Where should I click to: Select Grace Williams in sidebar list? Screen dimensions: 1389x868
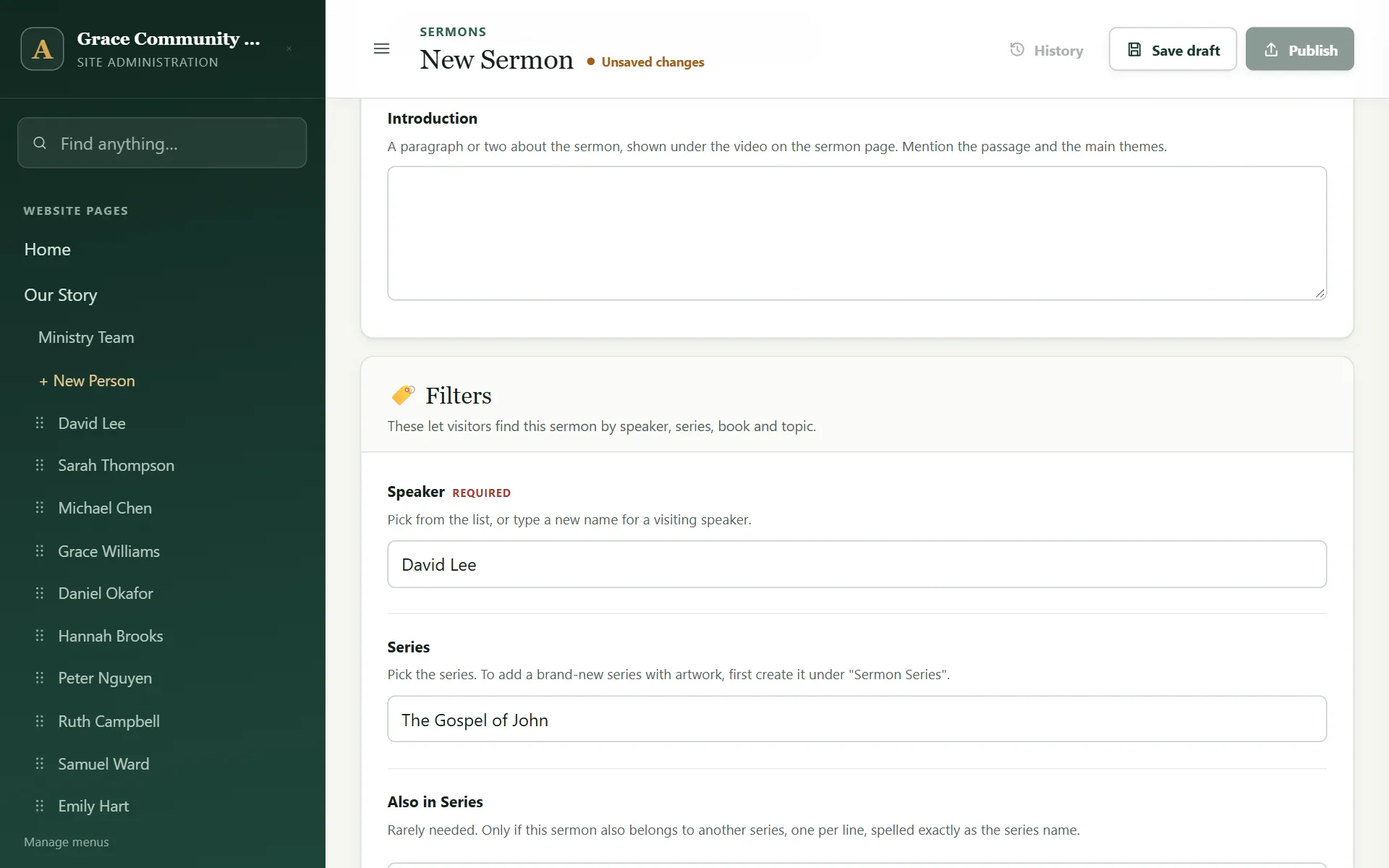point(109,551)
